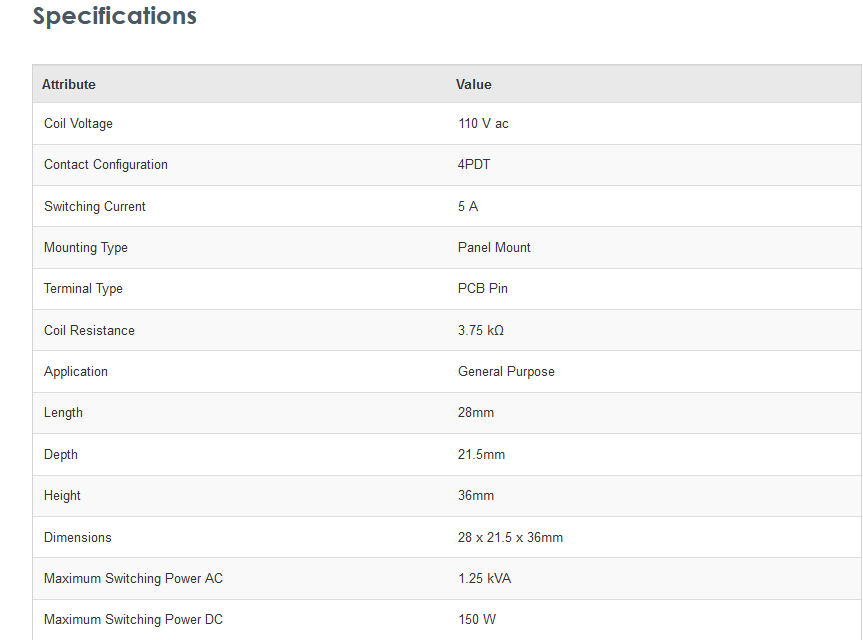Image resolution: width=863 pixels, height=640 pixels.
Task: Click the Height attribute label
Action: click(62, 496)
